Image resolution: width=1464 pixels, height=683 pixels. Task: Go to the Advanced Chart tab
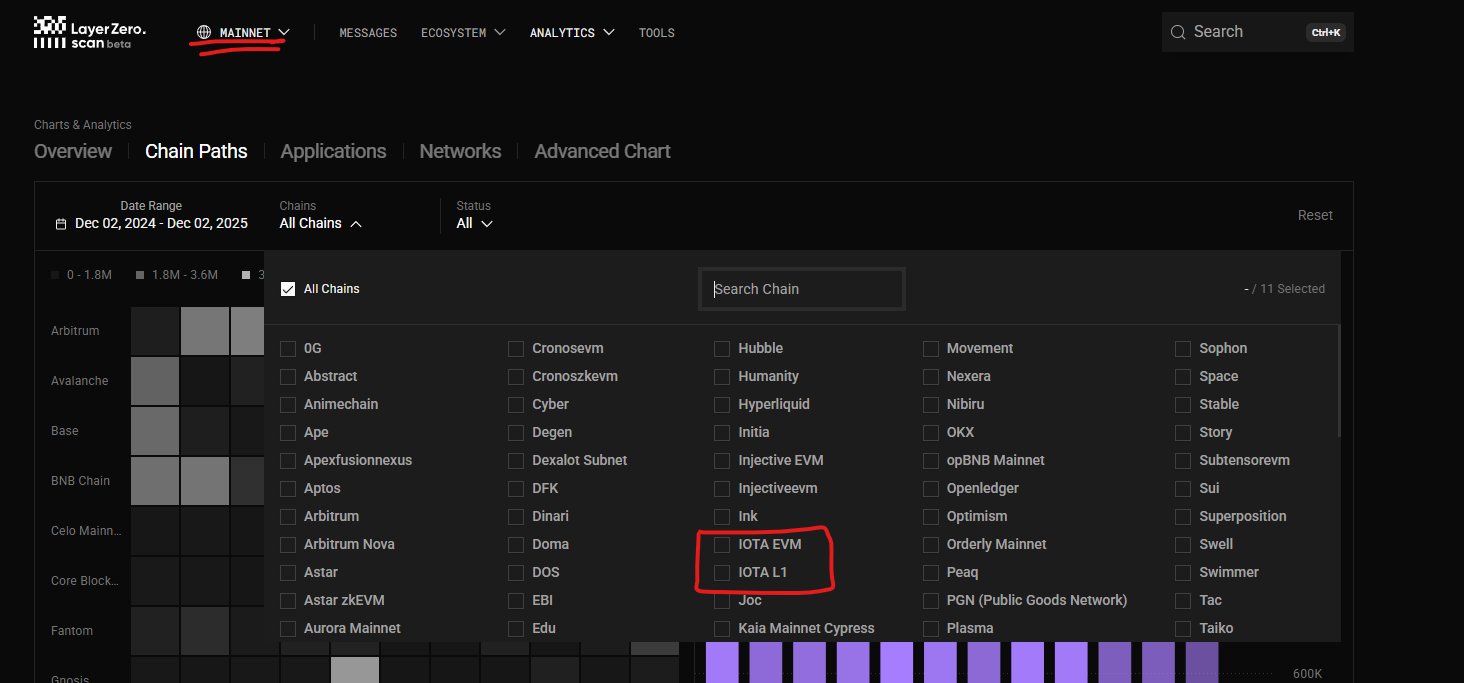pyautogui.click(x=602, y=151)
